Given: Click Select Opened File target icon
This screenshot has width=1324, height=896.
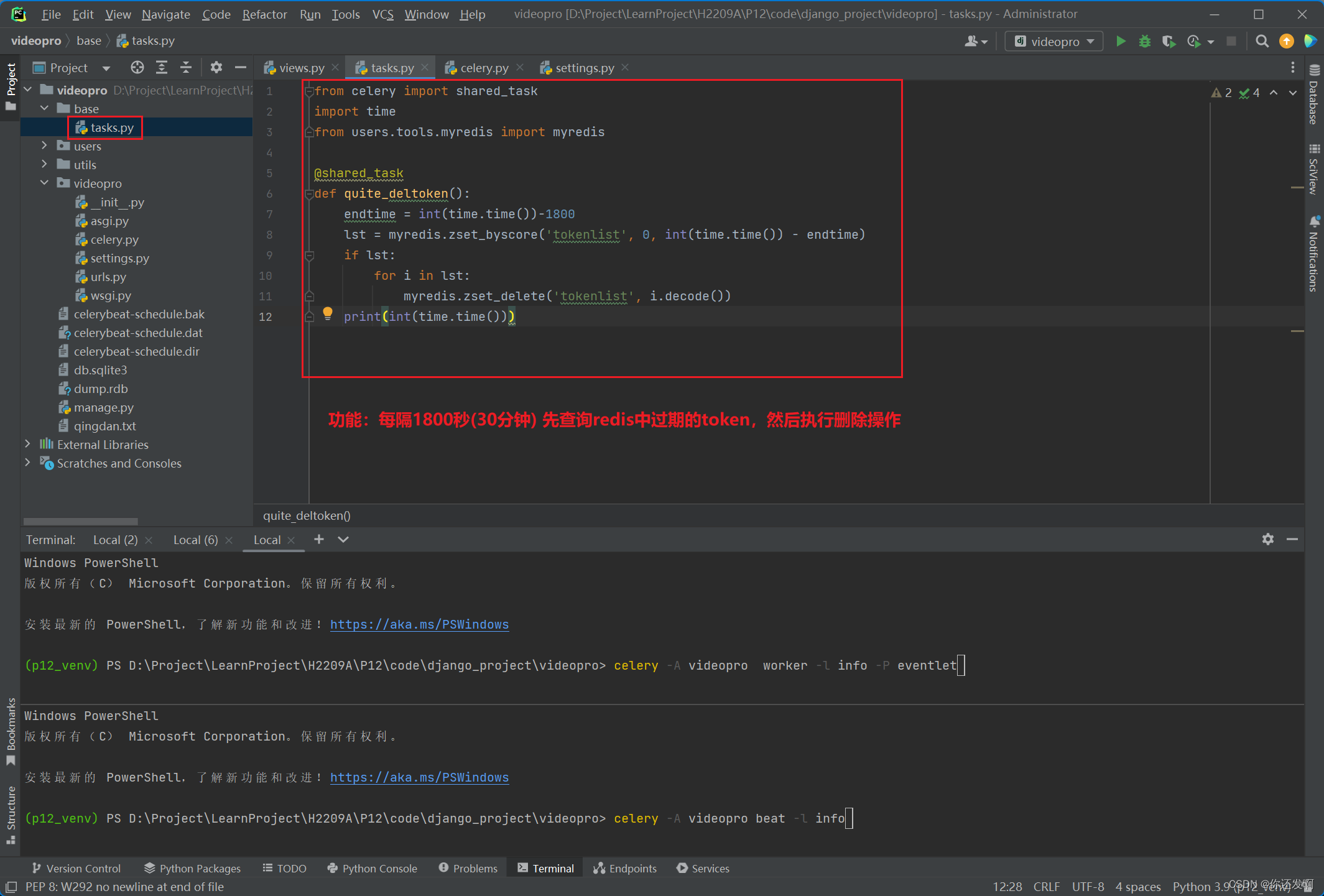Looking at the screenshot, I should [137, 68].
